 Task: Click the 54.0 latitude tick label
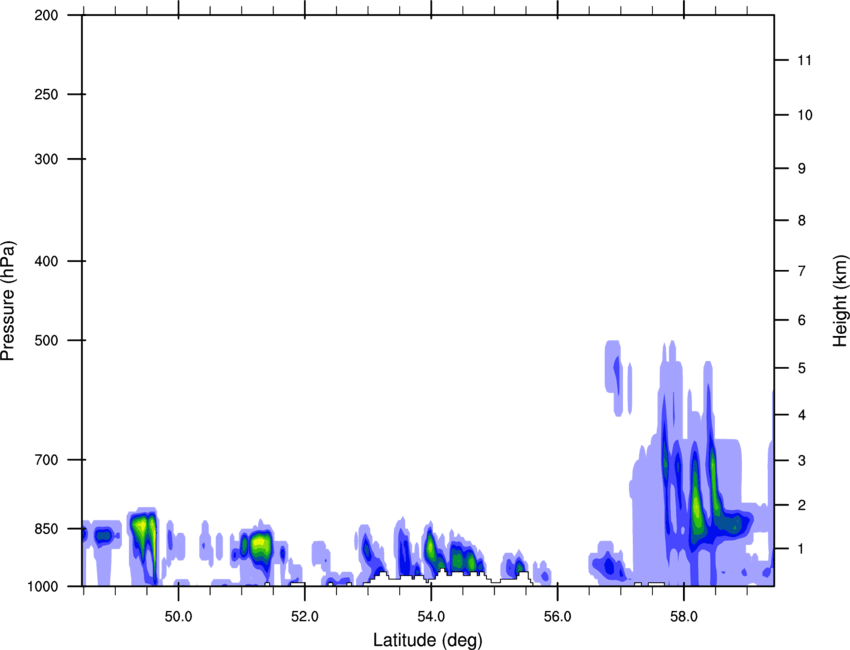(x=431, y=613)
